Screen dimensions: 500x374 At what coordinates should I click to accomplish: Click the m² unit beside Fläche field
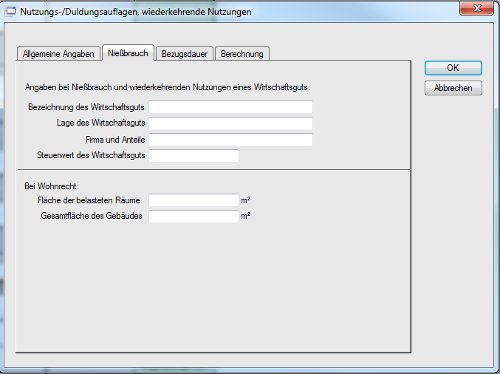[x=246, y=200]
